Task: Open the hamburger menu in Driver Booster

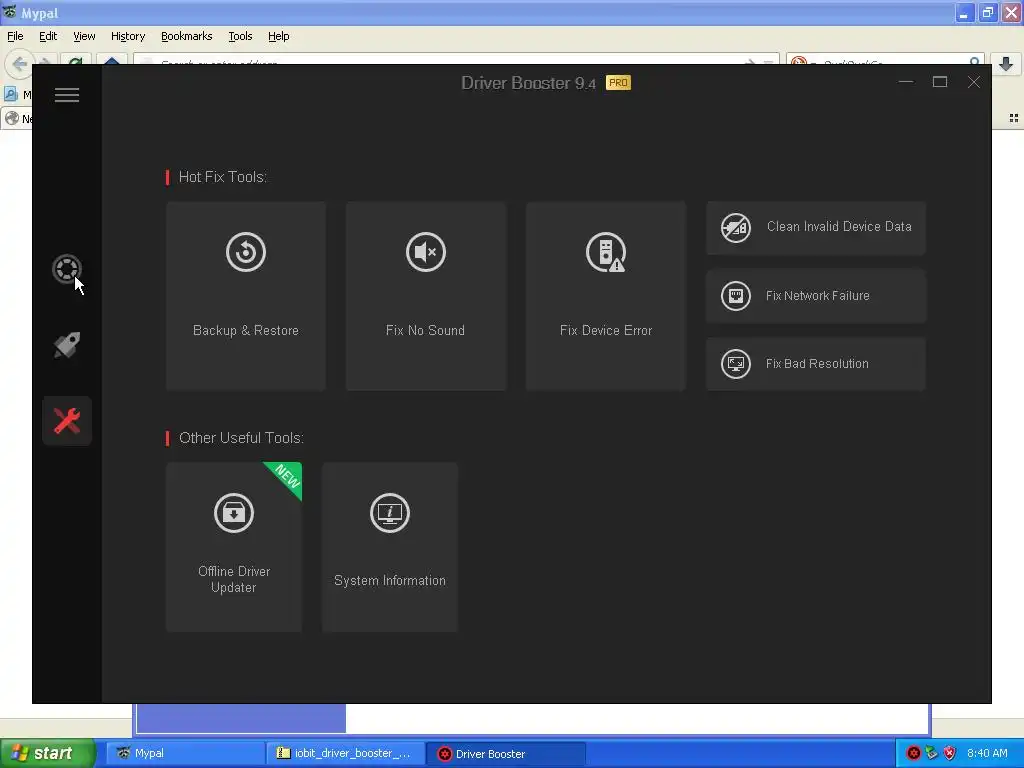Action: 67,95
